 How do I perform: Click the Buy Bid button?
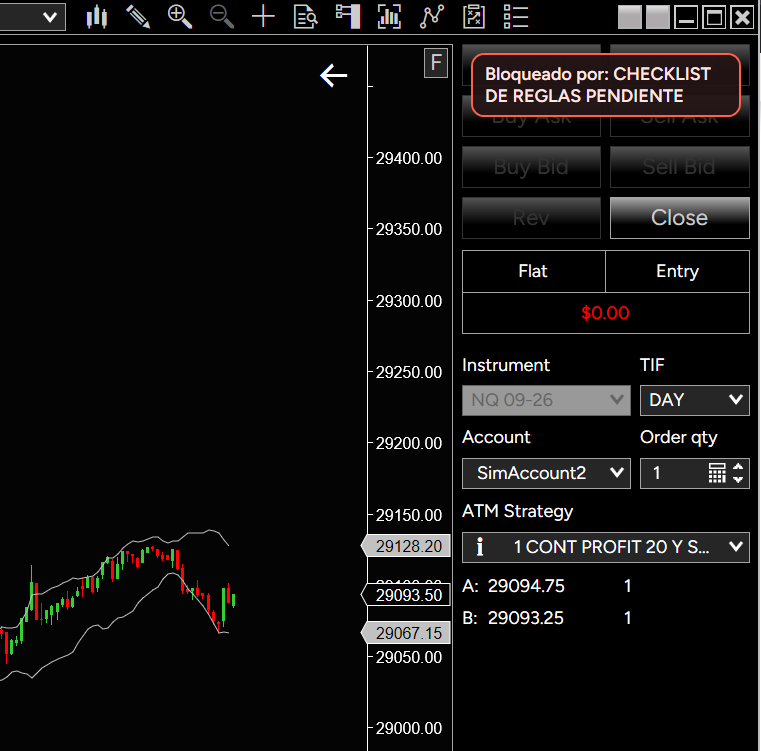pyautogui.click(x=531, y=167)
